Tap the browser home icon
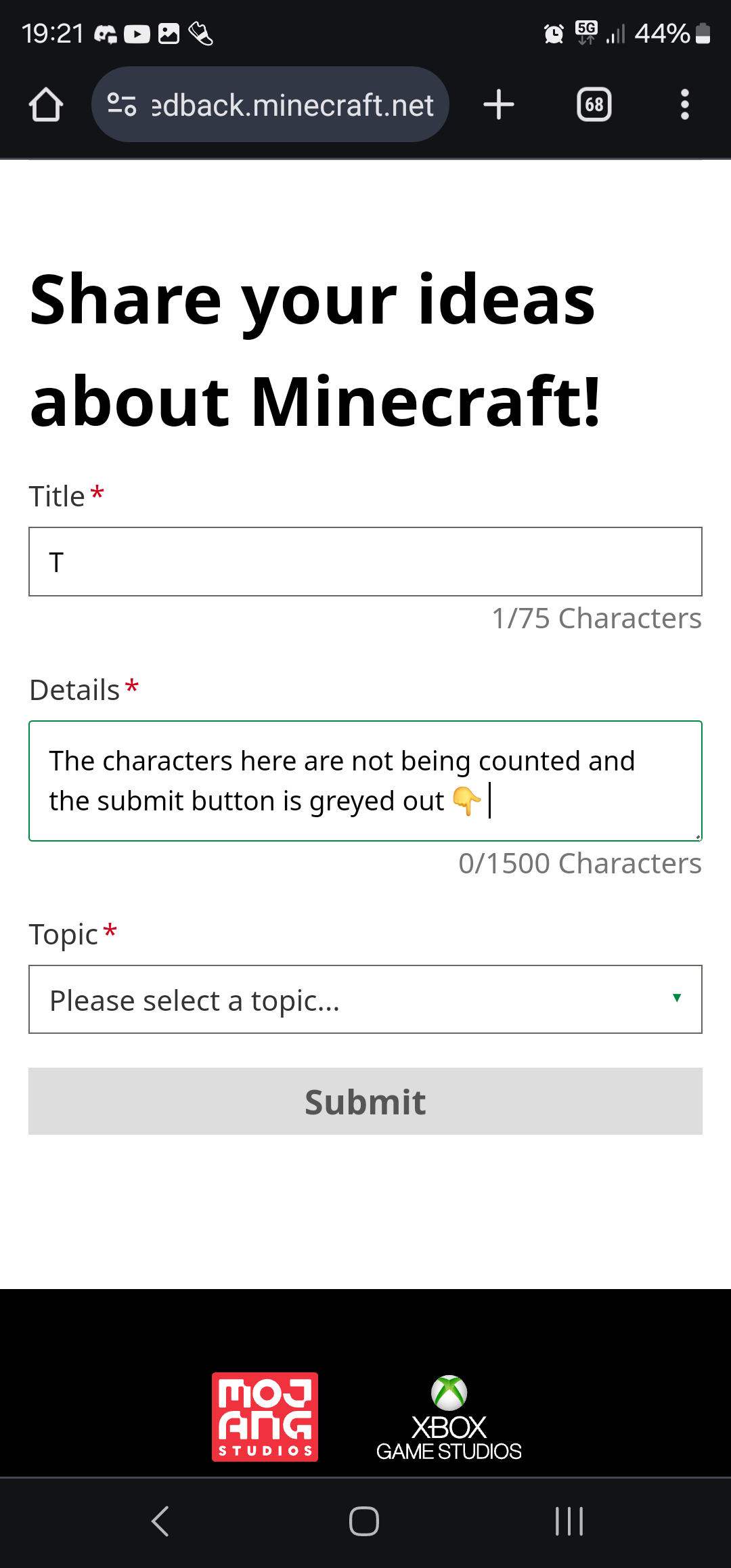Image resolution: width=731 pixels, height=1568 pixels. point(46,105)
